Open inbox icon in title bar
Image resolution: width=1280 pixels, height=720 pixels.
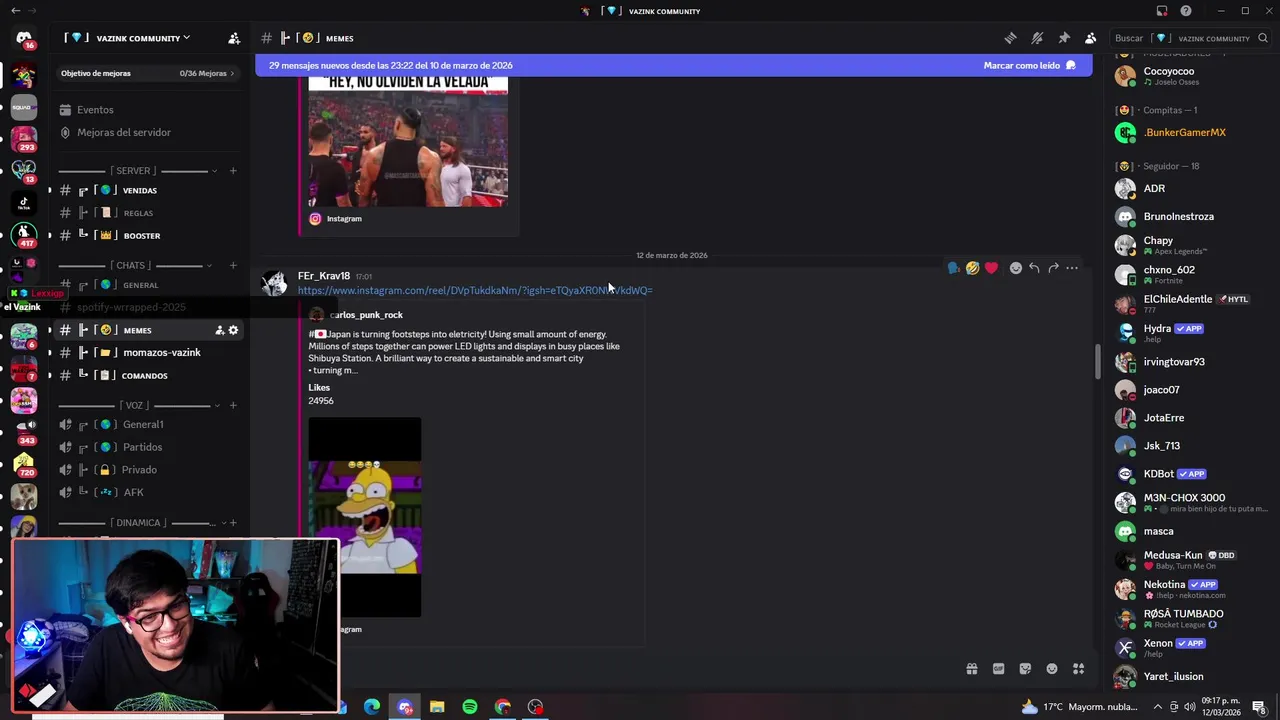pos(1162,11)
